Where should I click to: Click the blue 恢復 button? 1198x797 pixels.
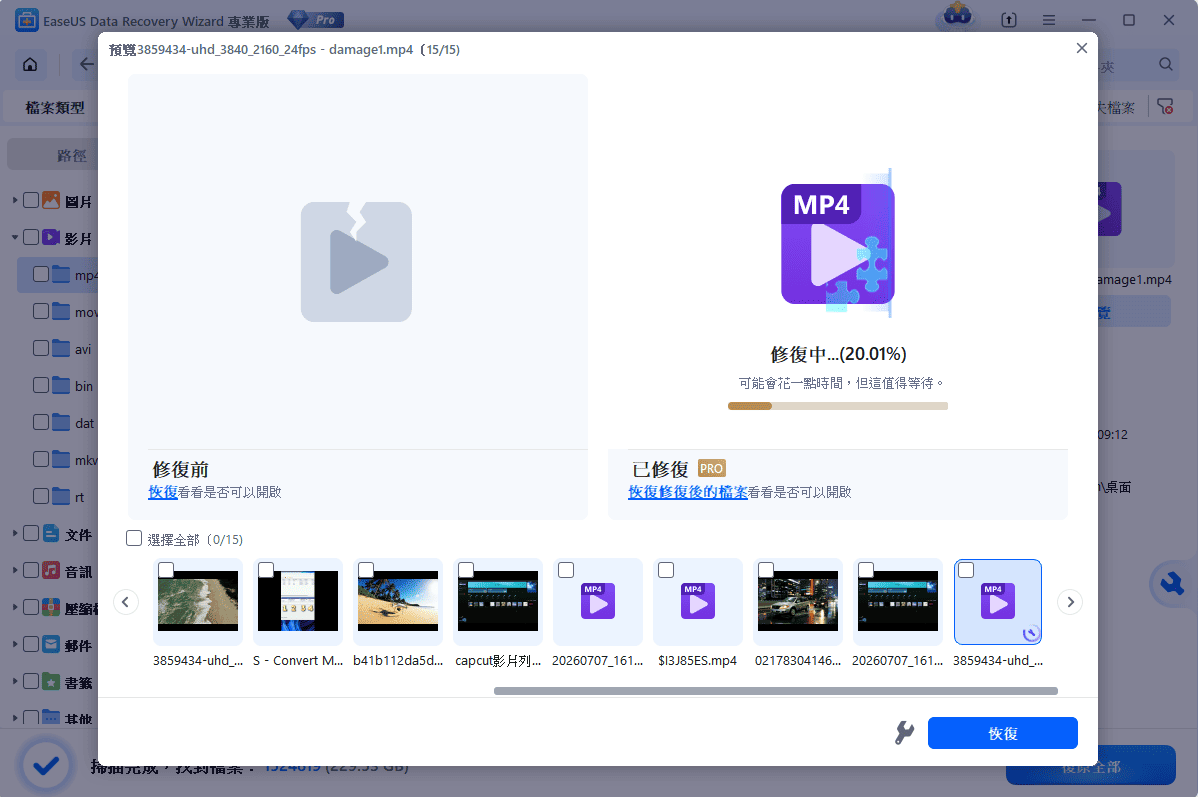(1002, 733)
